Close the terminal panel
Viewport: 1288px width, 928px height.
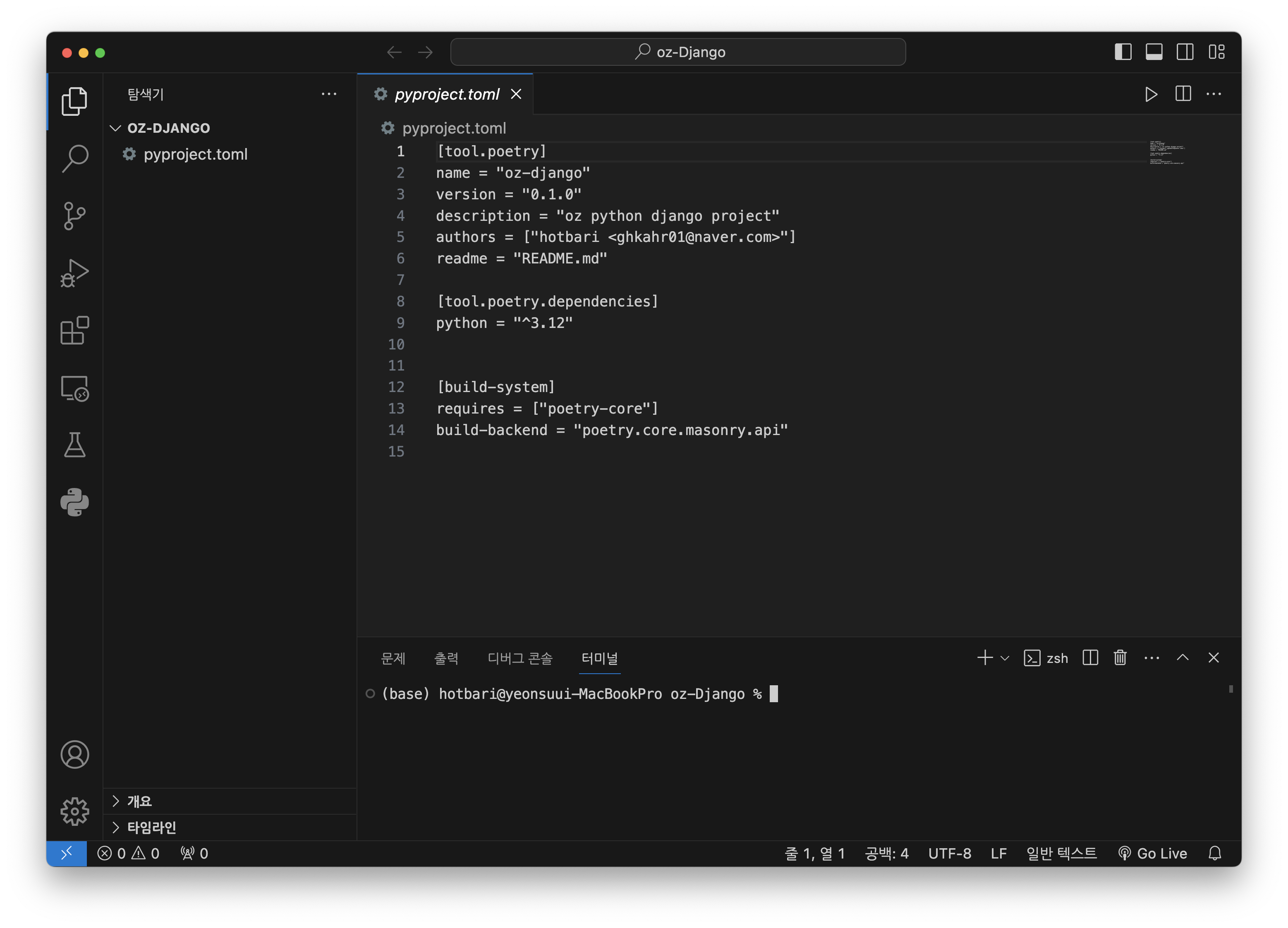pyautogui.click(x=1214, y=658)
